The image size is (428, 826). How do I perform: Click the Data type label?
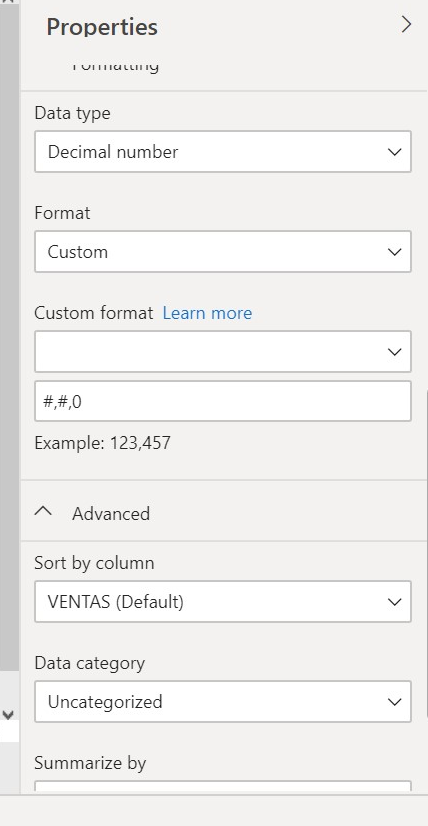72,113
